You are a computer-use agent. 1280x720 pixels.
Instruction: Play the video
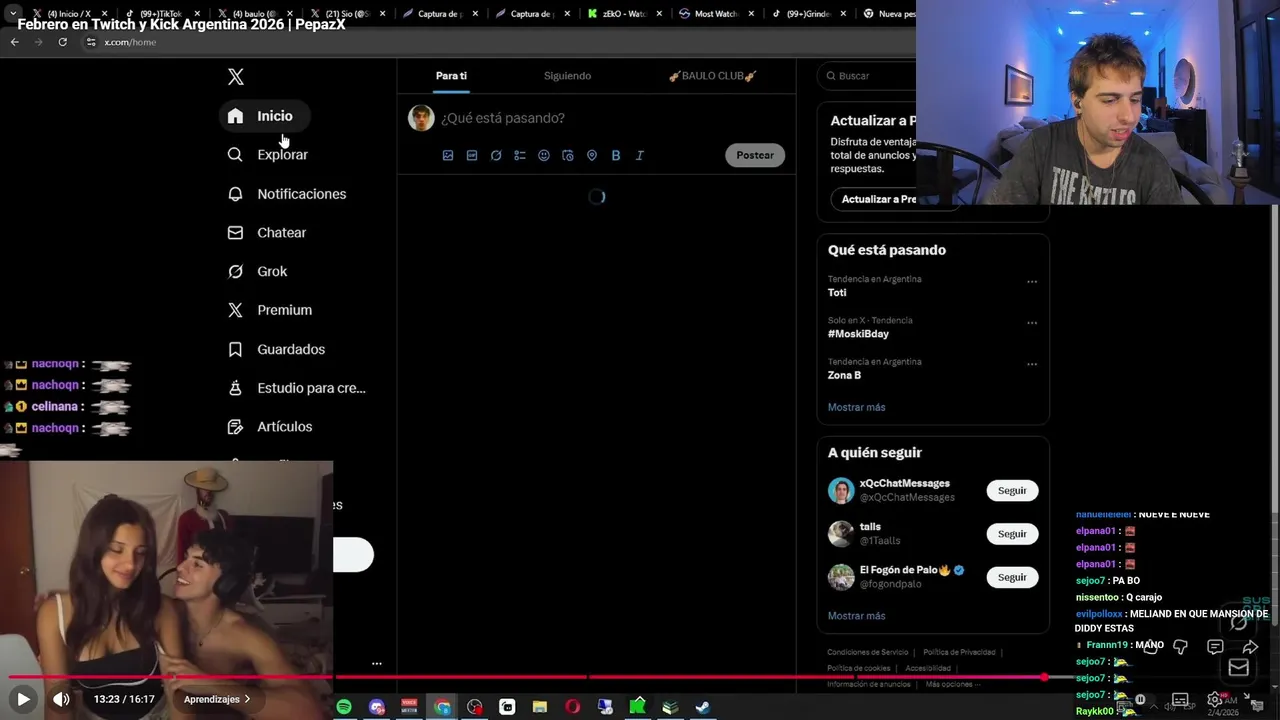(x=23, y=699)
